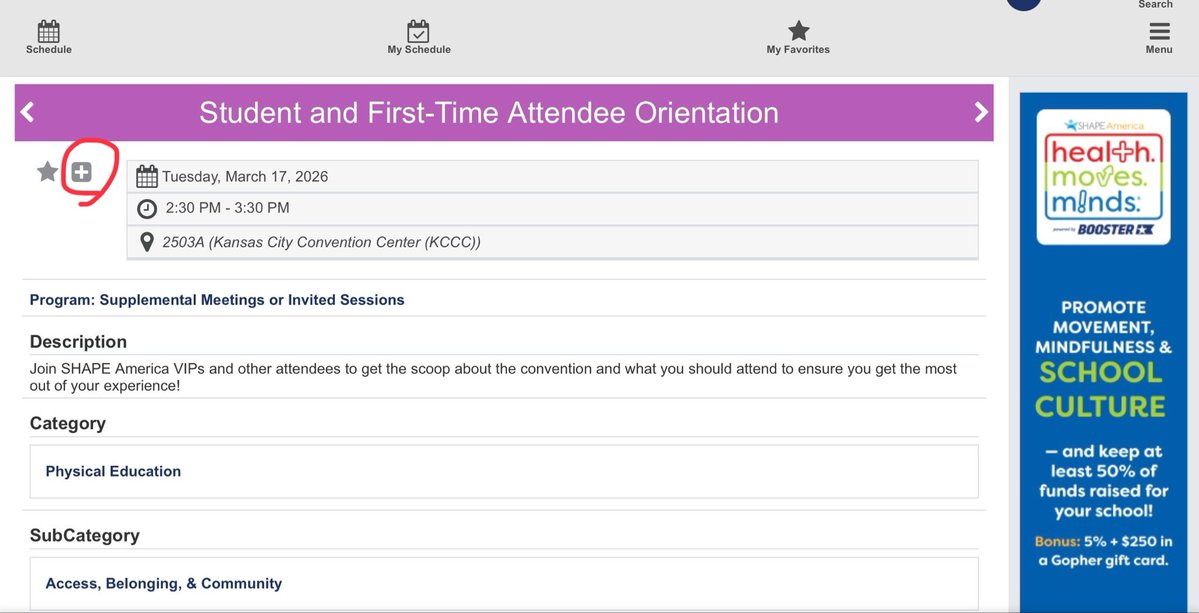Click the Search label at top

tap(1155, 5)
